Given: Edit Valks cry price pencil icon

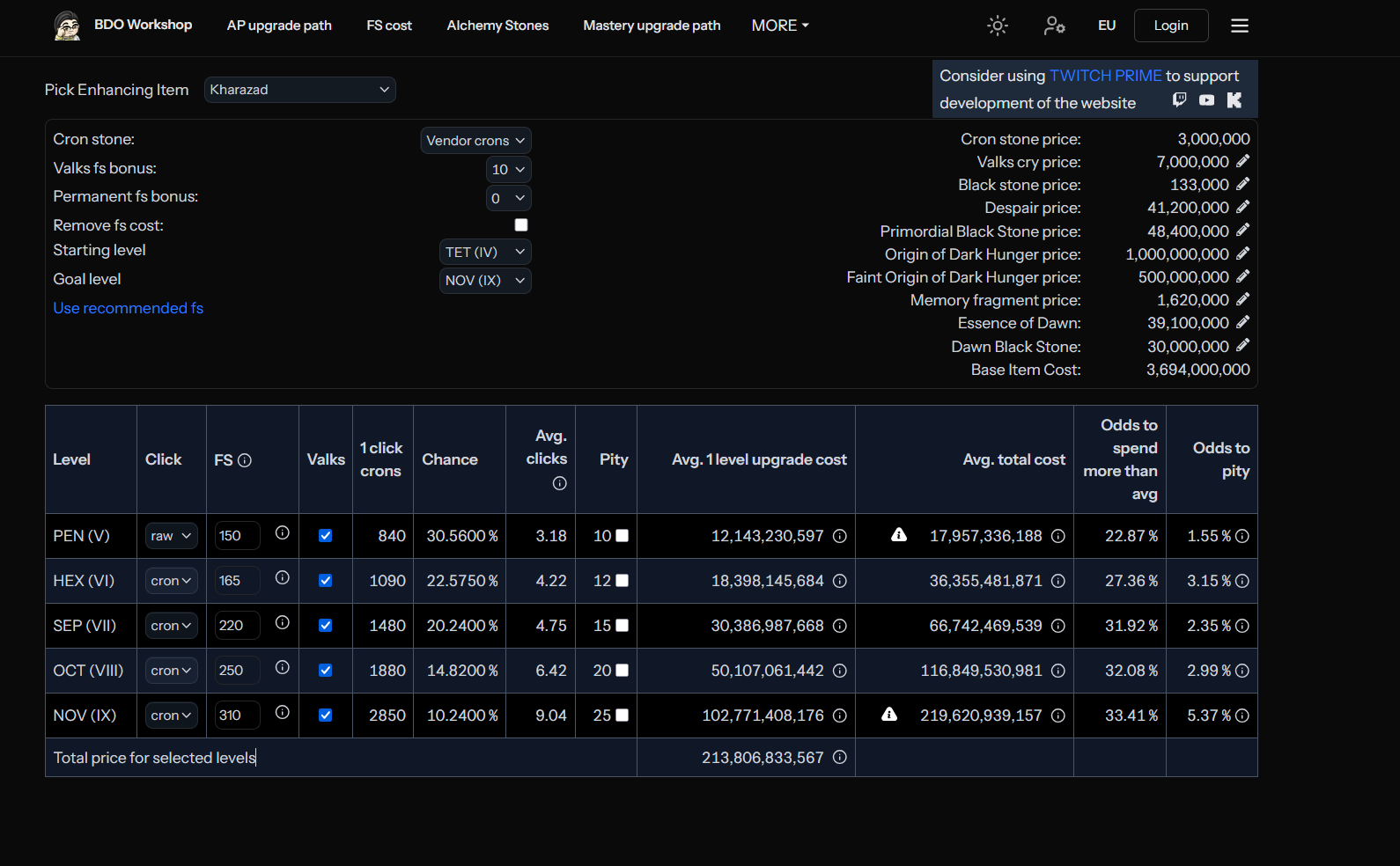Looking at the screenshot, I should [1242, 161].
